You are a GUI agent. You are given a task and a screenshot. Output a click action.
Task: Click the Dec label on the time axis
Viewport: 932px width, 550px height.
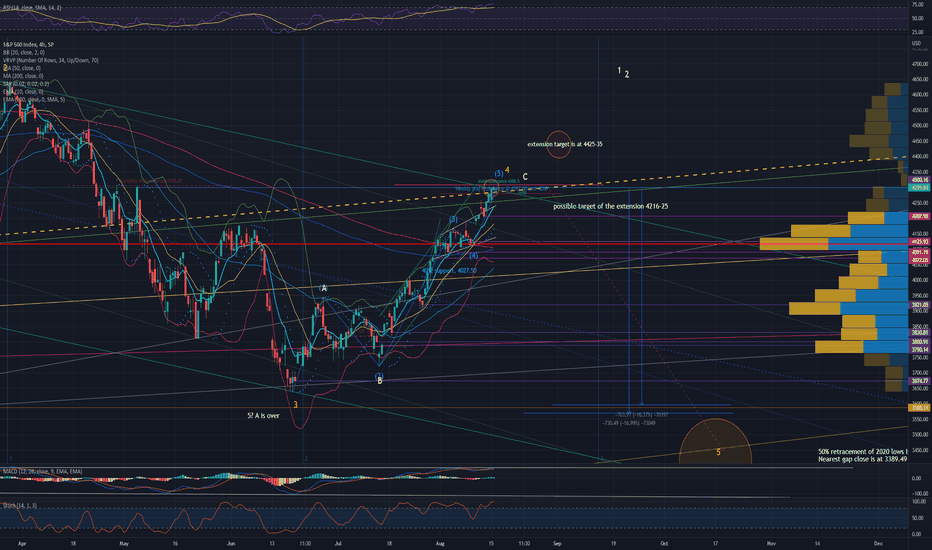click(878, 543)
